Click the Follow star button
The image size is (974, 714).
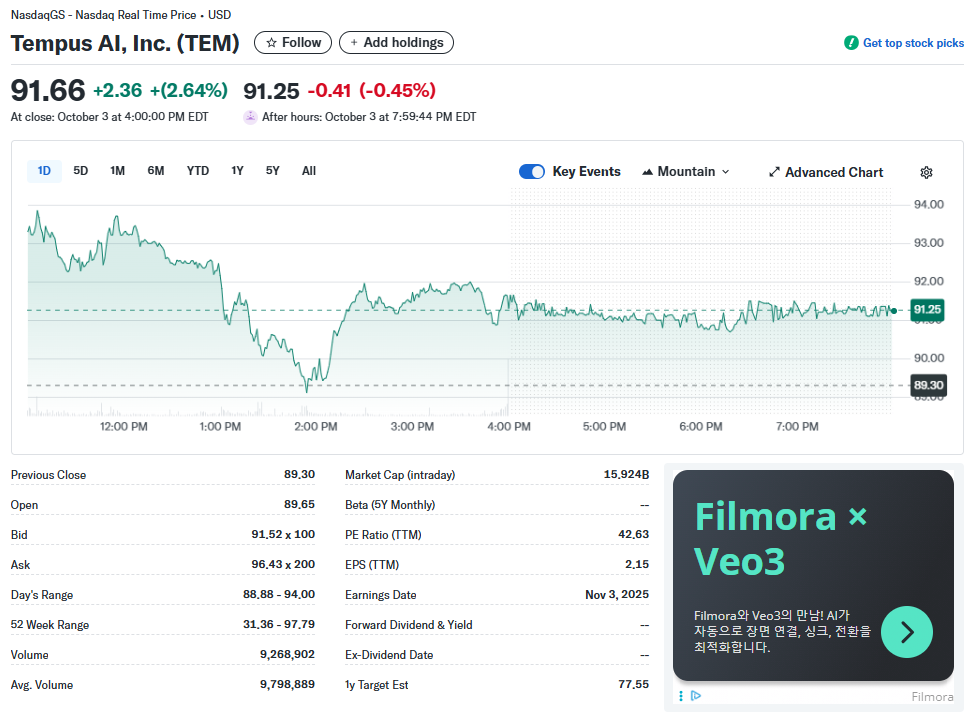(x=293, y=43)
